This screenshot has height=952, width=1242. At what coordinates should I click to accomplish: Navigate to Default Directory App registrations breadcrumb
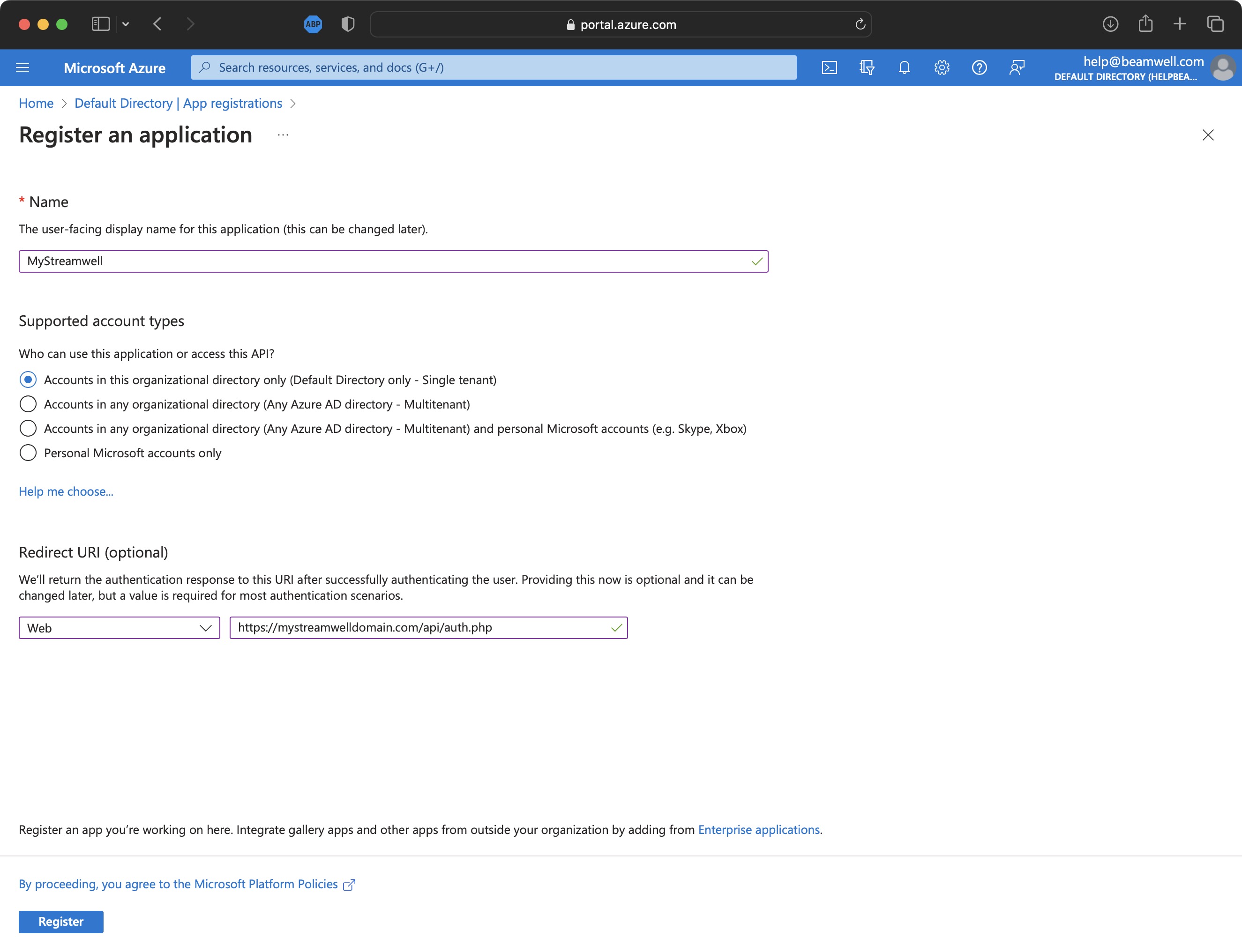point(178,103)
